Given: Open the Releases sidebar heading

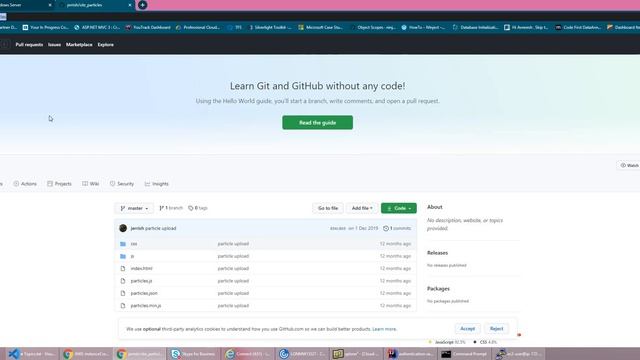Looking at the screenshot, I should pos(437,253).
